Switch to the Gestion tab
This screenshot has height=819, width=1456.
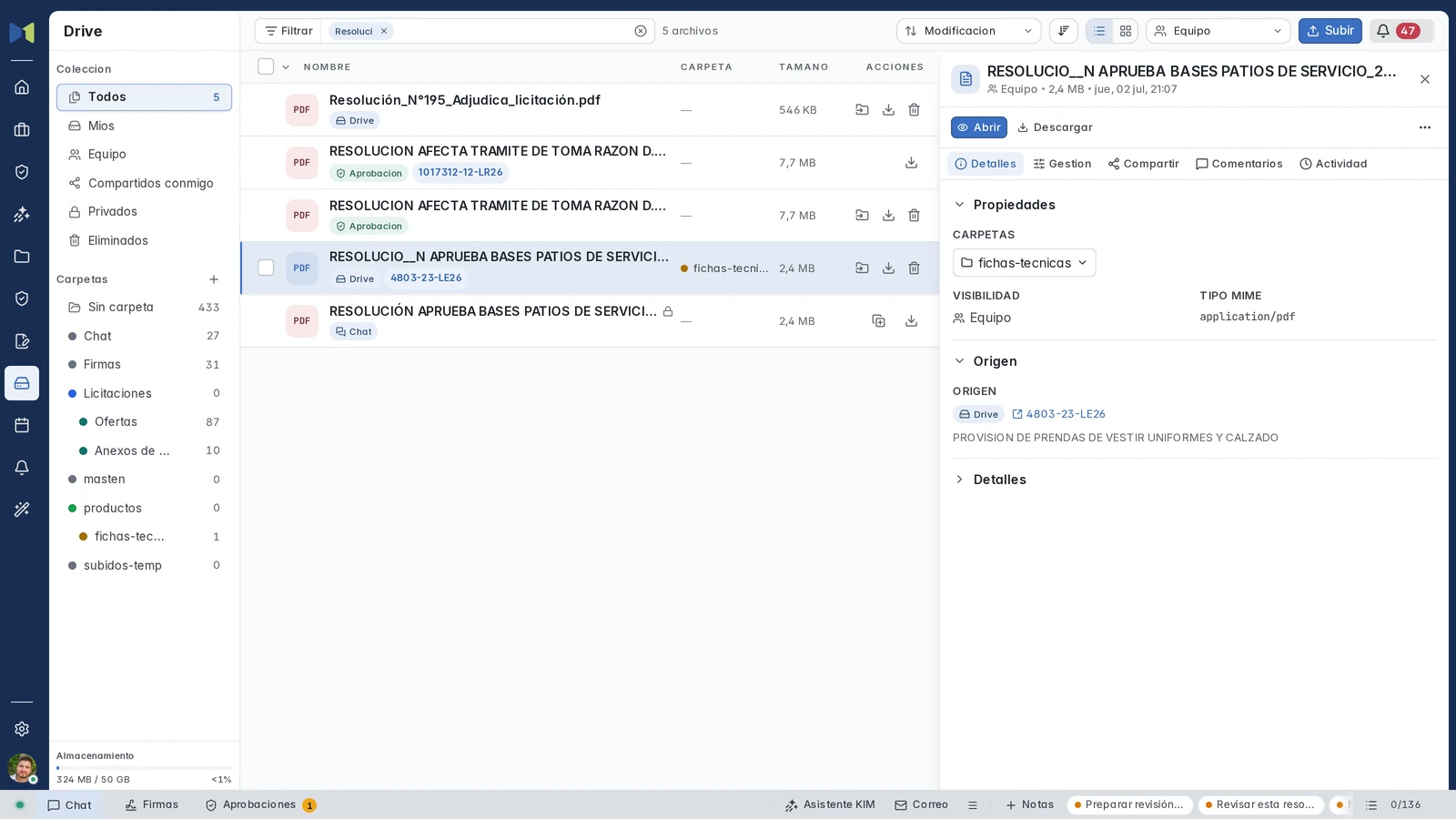click(1062, 164)
